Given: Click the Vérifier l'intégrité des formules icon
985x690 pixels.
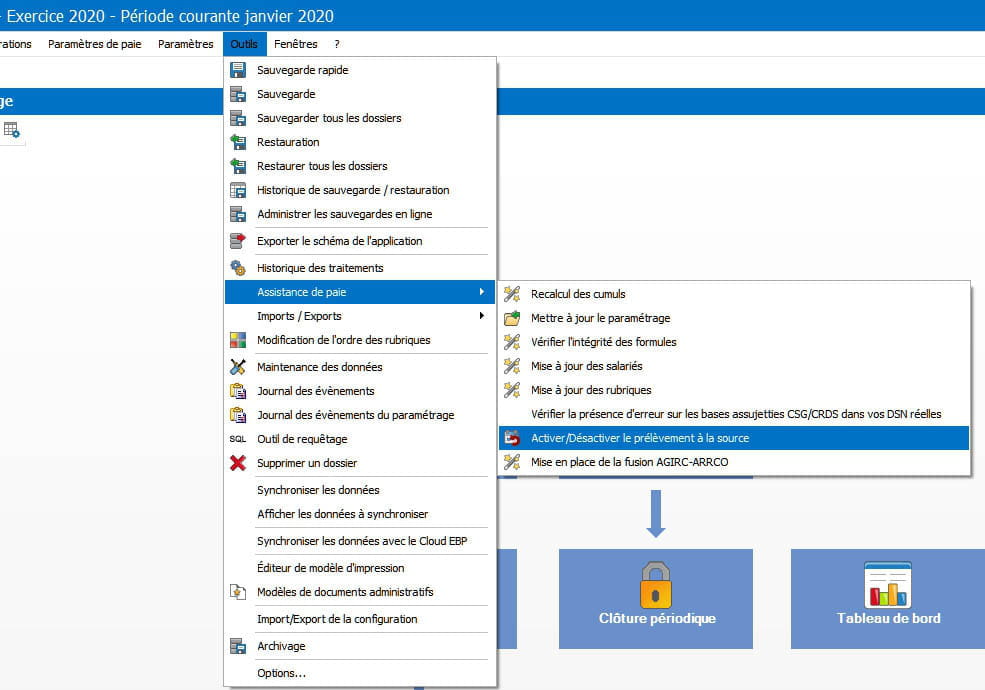Looking at the screenshot, I should click(512, 342).
